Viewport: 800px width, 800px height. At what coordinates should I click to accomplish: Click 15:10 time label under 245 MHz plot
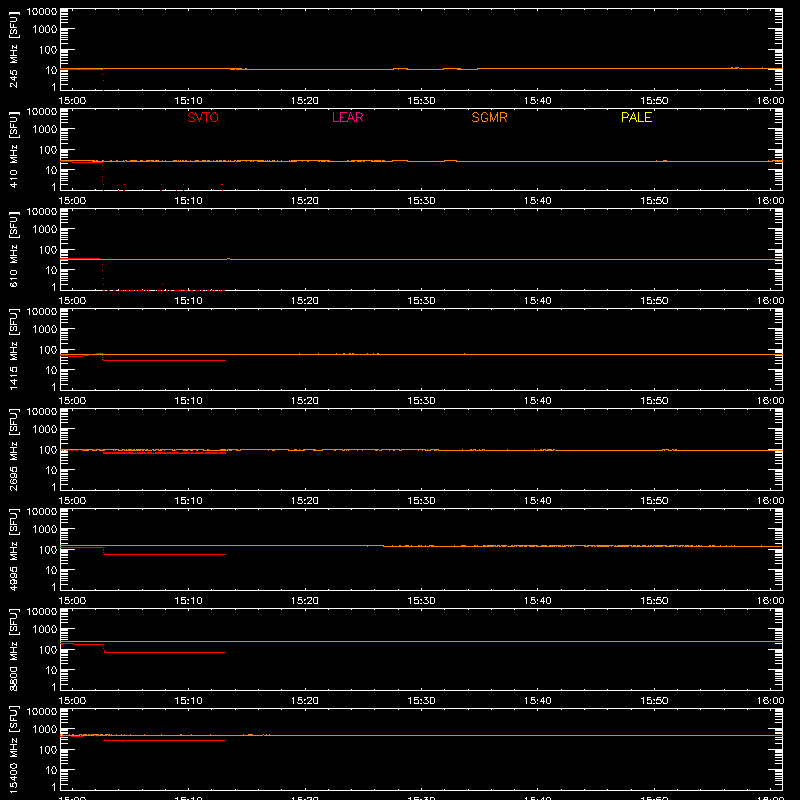pos(188,101)
